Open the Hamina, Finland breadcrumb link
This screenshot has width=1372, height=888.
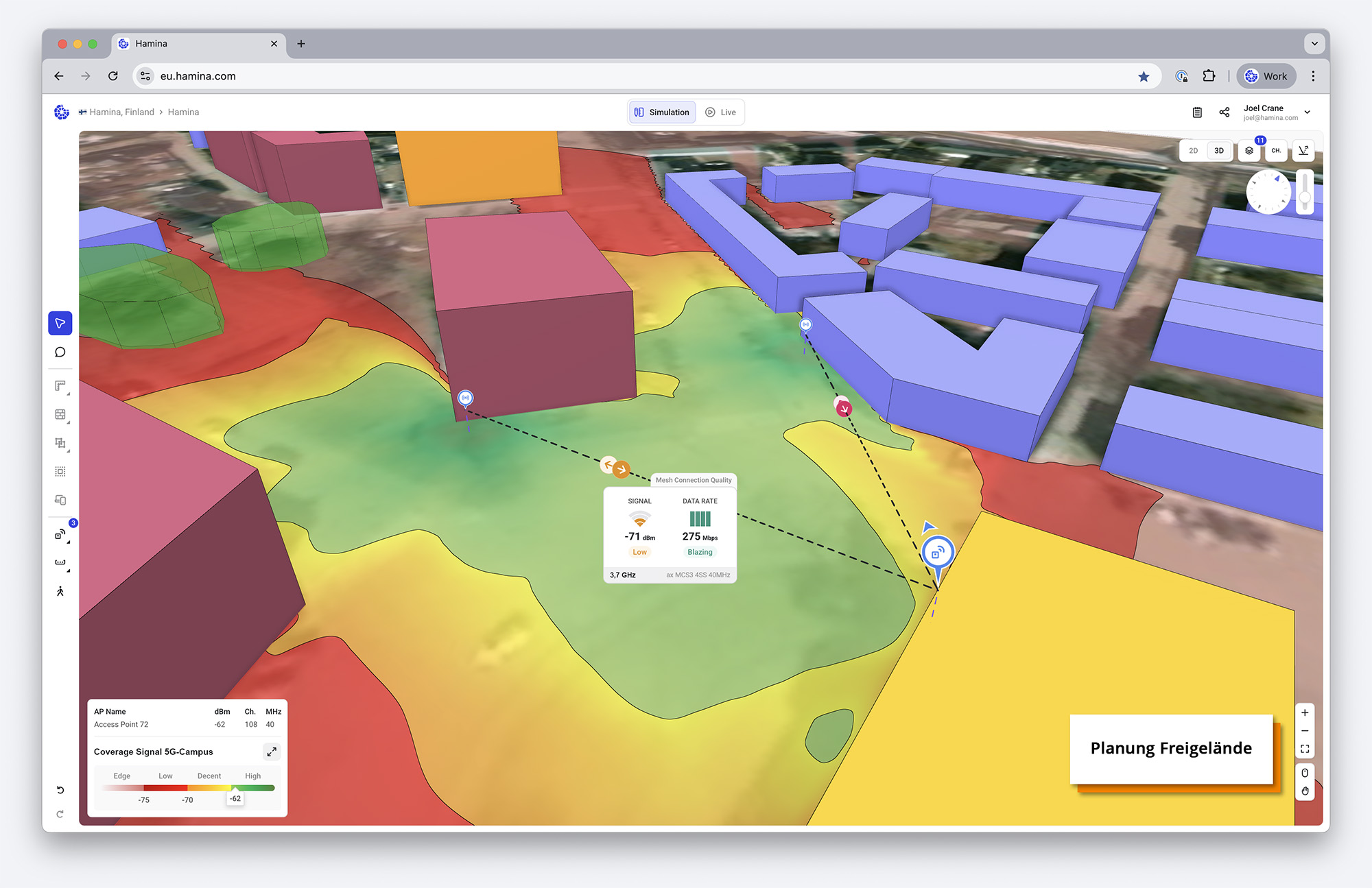pyautogui.click(x=121, y=112)
